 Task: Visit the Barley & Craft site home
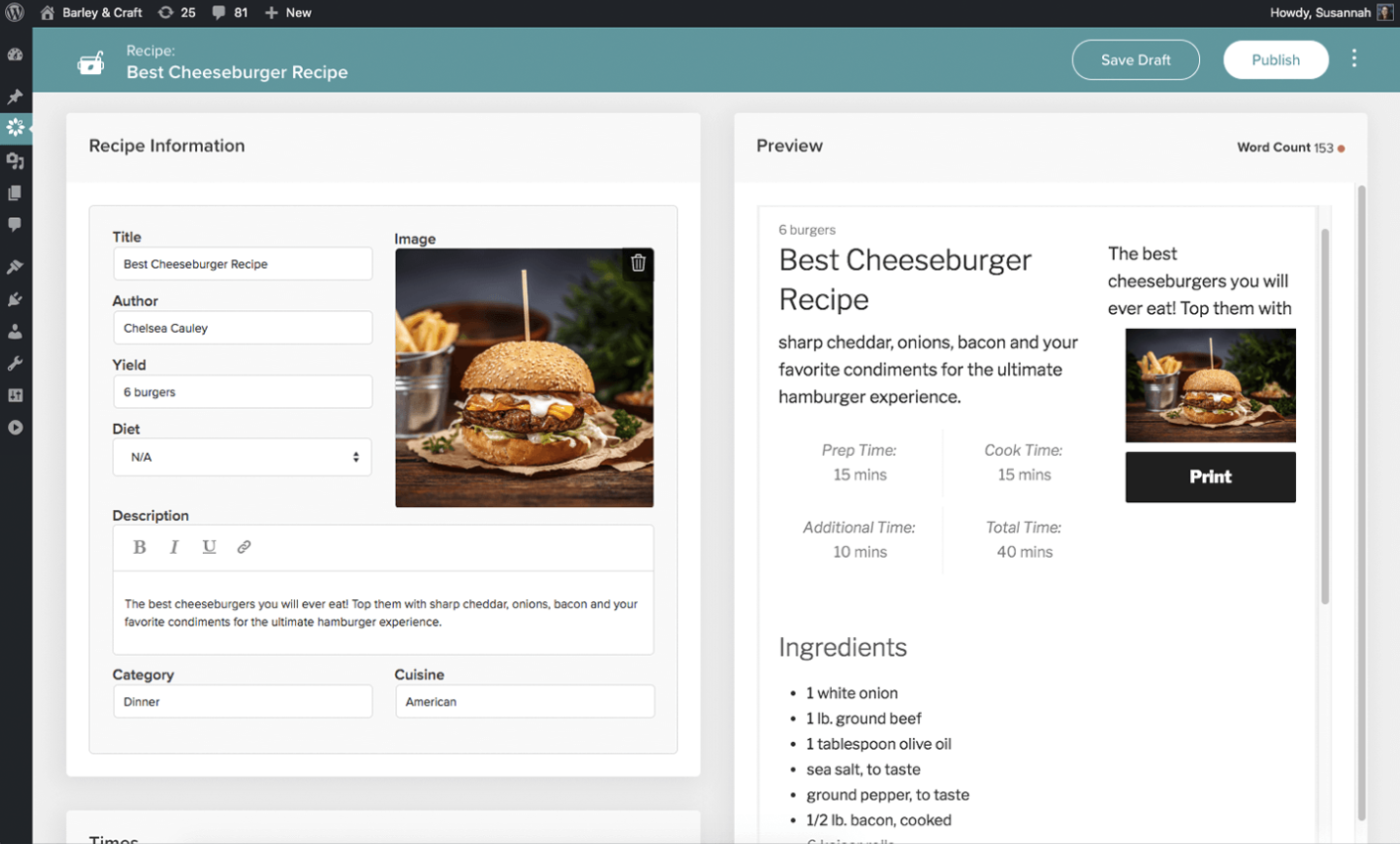91,13
